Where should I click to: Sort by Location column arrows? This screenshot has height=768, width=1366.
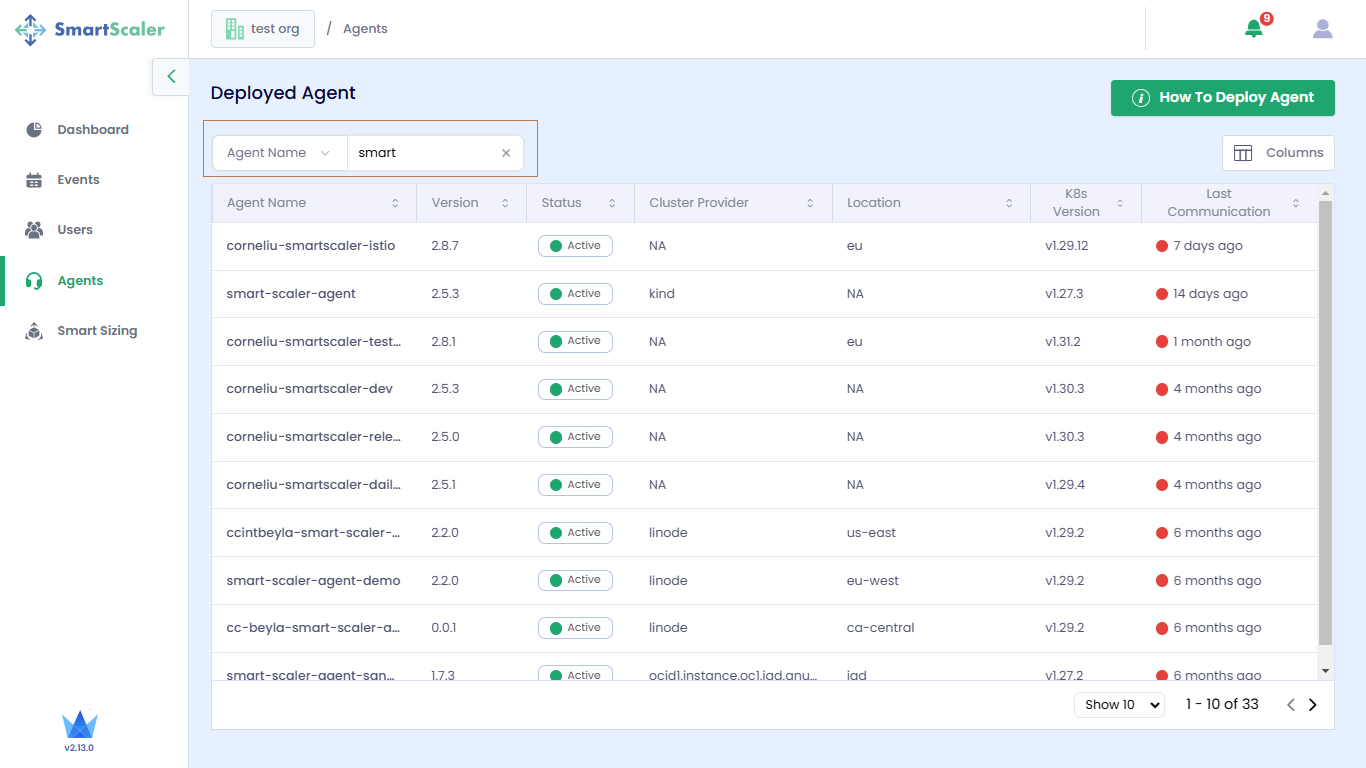click(x=1009, y=203)
